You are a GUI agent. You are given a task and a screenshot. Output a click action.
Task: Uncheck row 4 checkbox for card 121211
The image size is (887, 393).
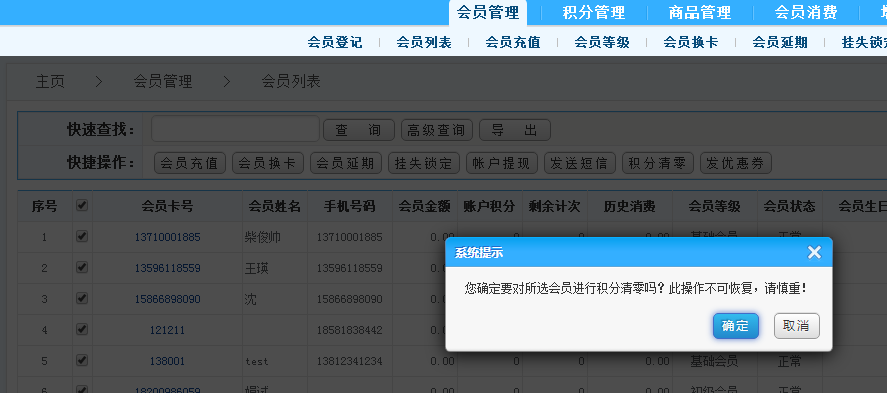[82, 329]
